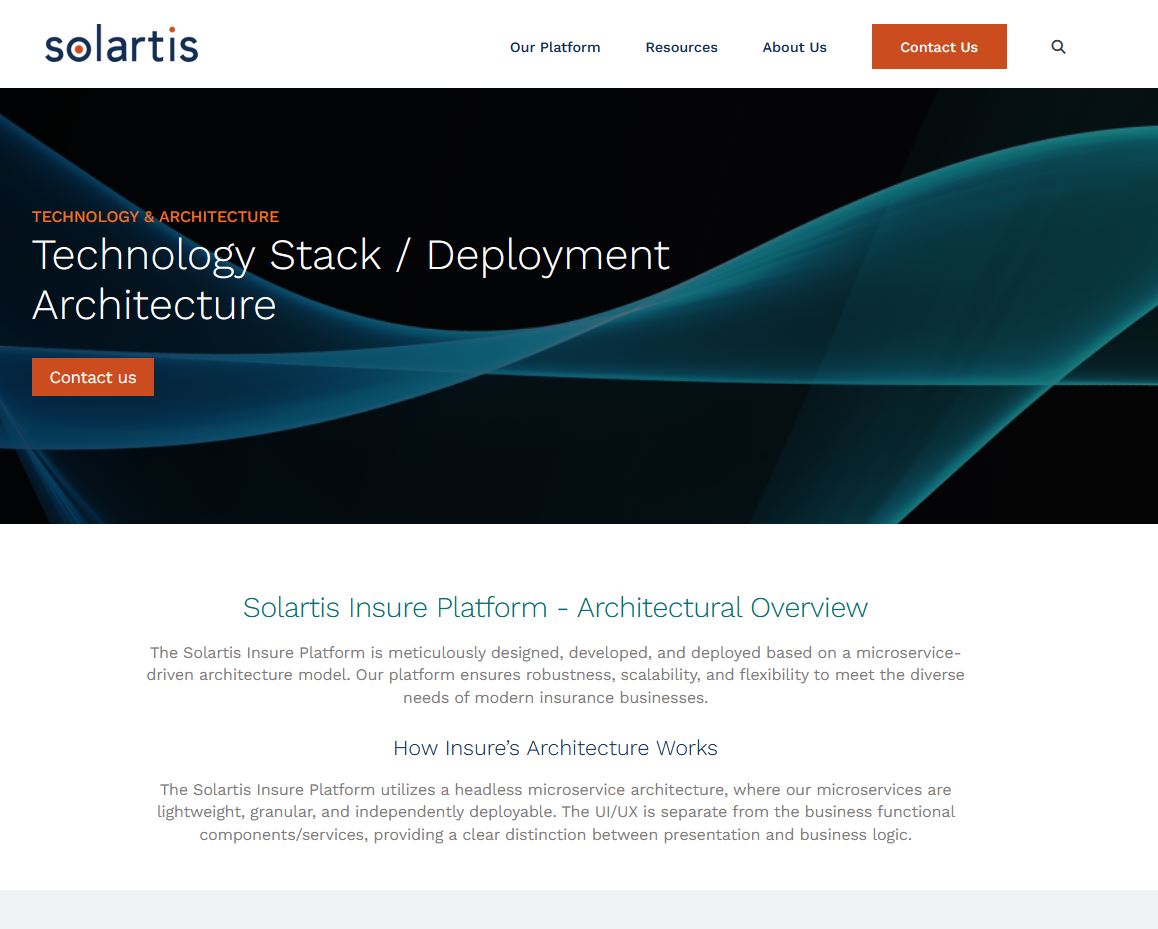Click the Technology Stack / Deployment Architecture heading
This screenshot has width=1158, height=929.
[x=351, y=279]
